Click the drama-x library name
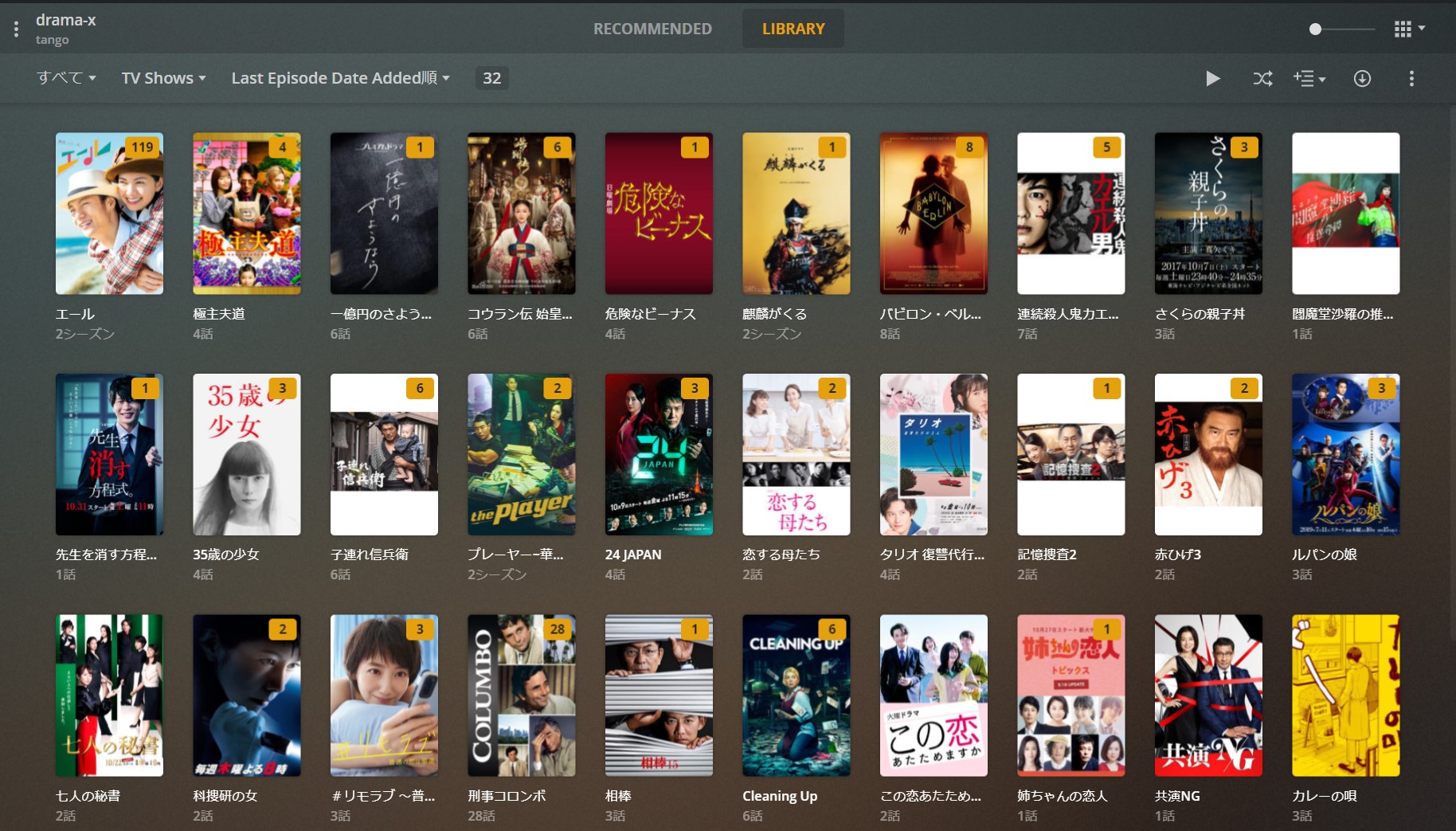1456x831 pixels. click(x=65, y=21)
